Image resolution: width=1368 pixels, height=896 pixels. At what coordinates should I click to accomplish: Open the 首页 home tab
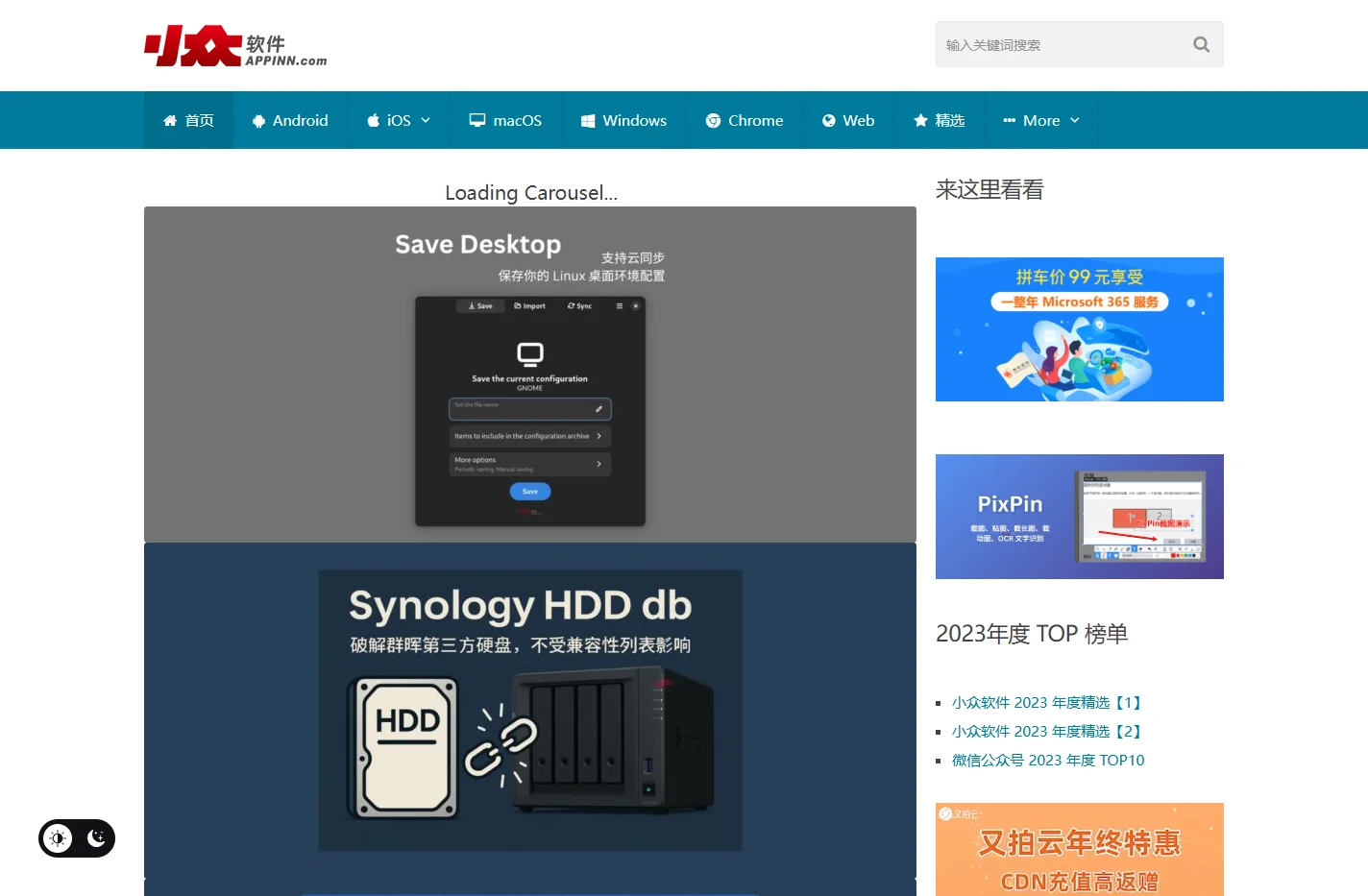[x=188, y=120]
